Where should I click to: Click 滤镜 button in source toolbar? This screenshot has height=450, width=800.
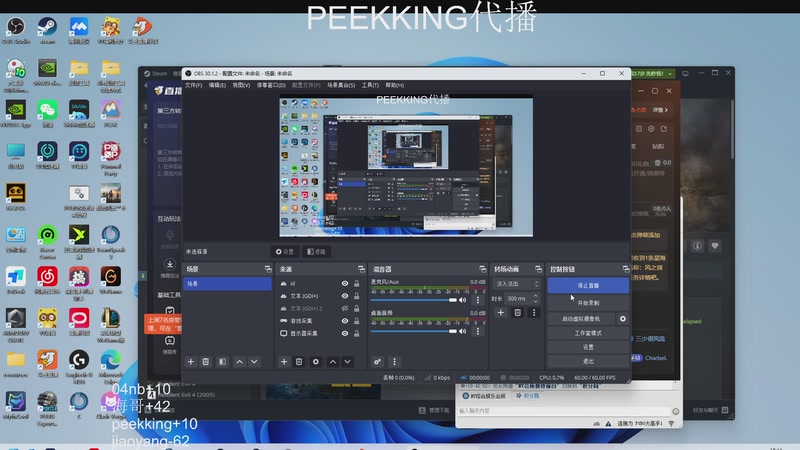tap(316, 252)
